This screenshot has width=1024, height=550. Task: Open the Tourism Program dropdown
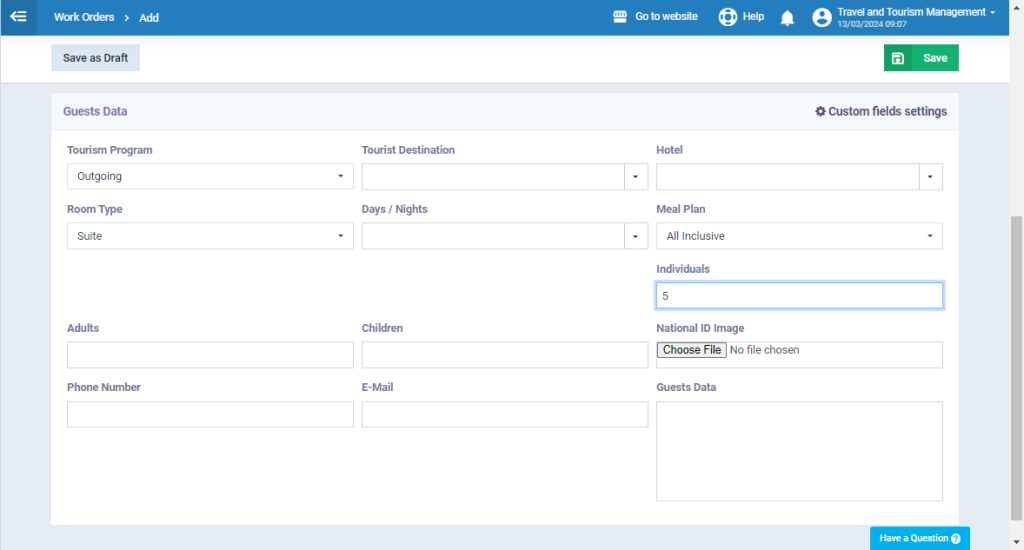pos(210,177)
